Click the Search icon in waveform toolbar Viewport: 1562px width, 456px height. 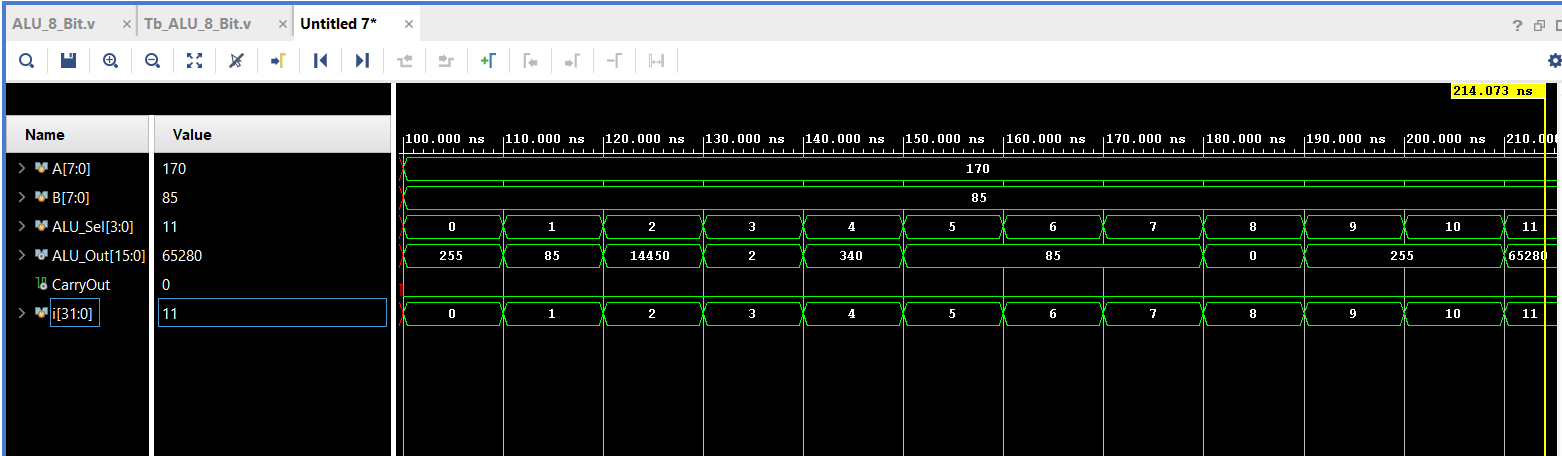(x=27, y=61)
